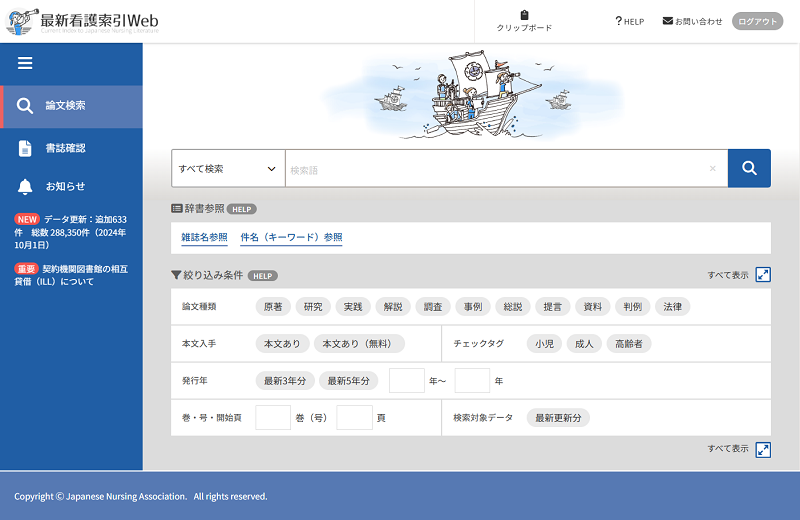Click the 最新看護索引Web logo
The image size is (800, 520).
coord(83,21)
